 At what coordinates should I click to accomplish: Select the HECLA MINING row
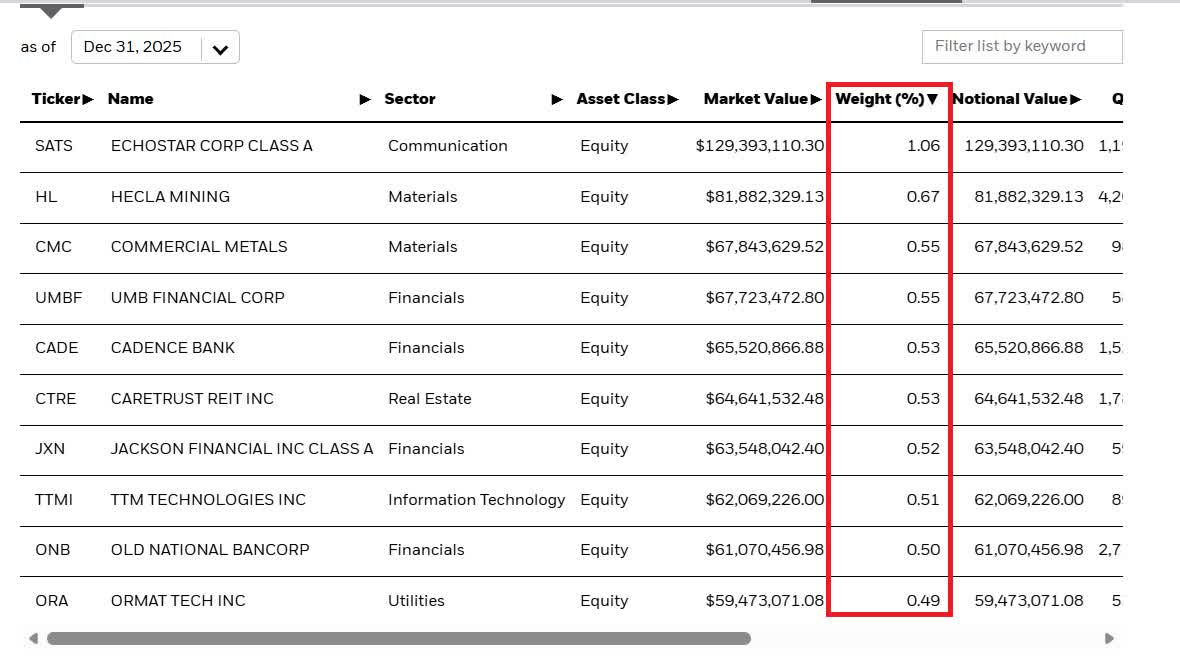pyautogui.click(x=170, y=197)
